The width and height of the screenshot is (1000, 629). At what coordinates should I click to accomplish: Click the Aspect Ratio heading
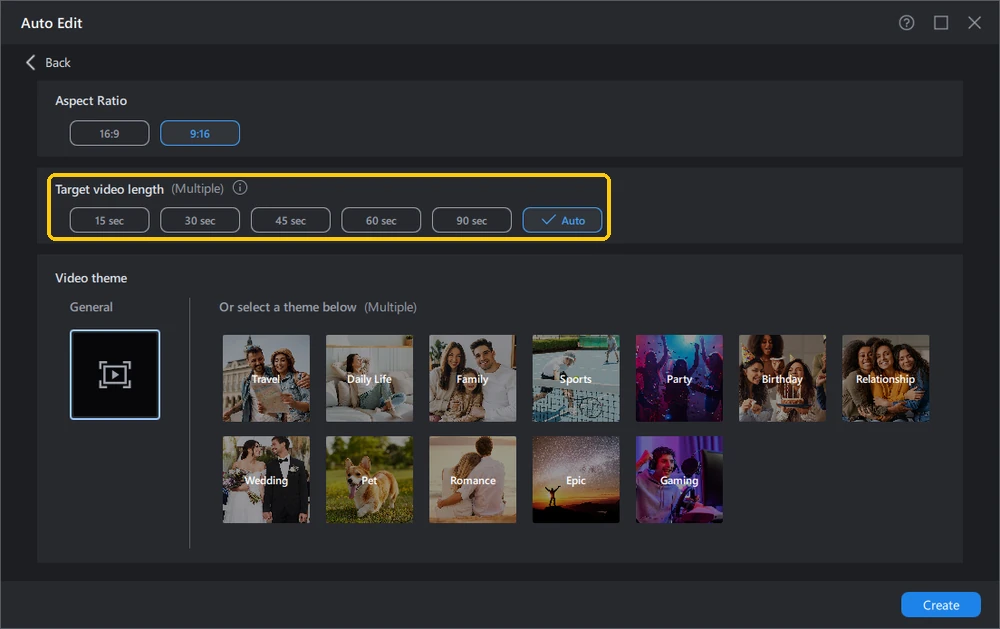(91, 101)
